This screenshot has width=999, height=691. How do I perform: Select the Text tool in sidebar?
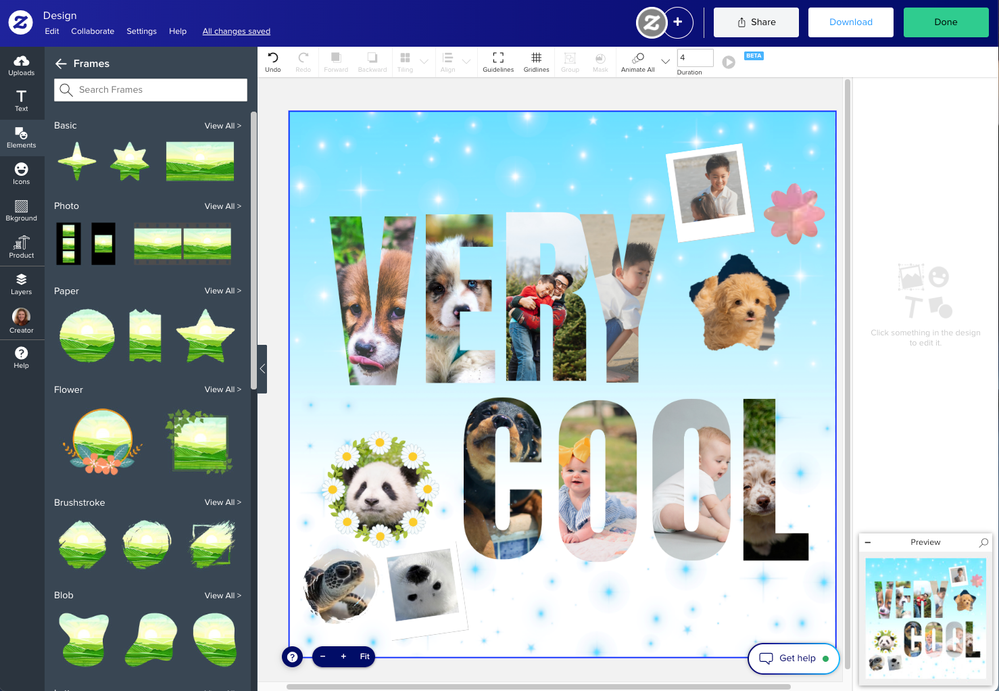(x=21, y=101)
